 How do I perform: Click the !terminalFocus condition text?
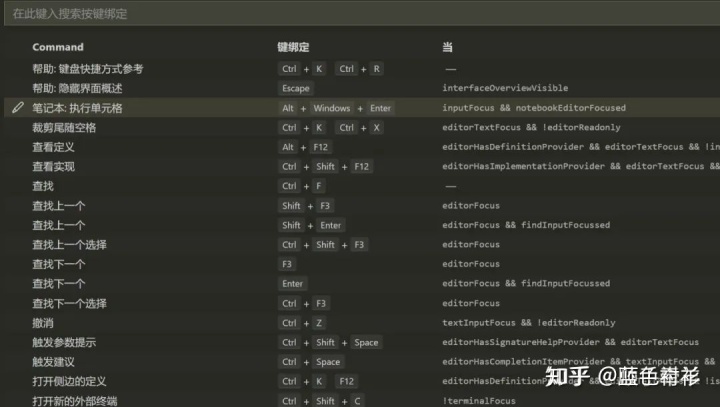click(479, 401)
